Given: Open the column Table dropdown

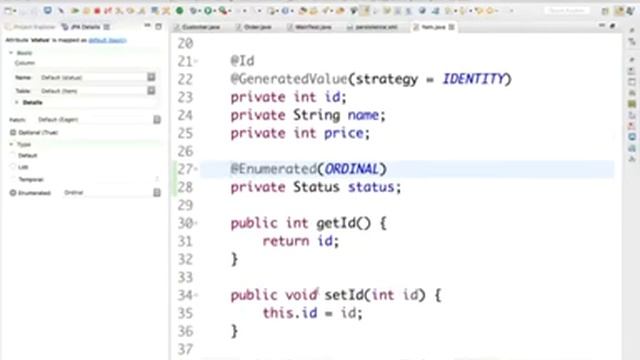Looking at the screenshot, I should coord(151,91).
